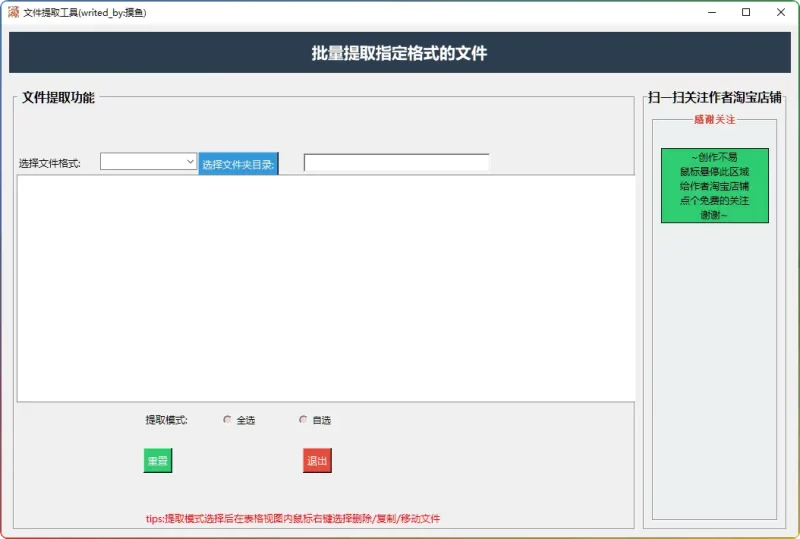This screenshot has height=539, width=800.
Task: Click the 感谢关注 red heading
Action: (714, 119)
